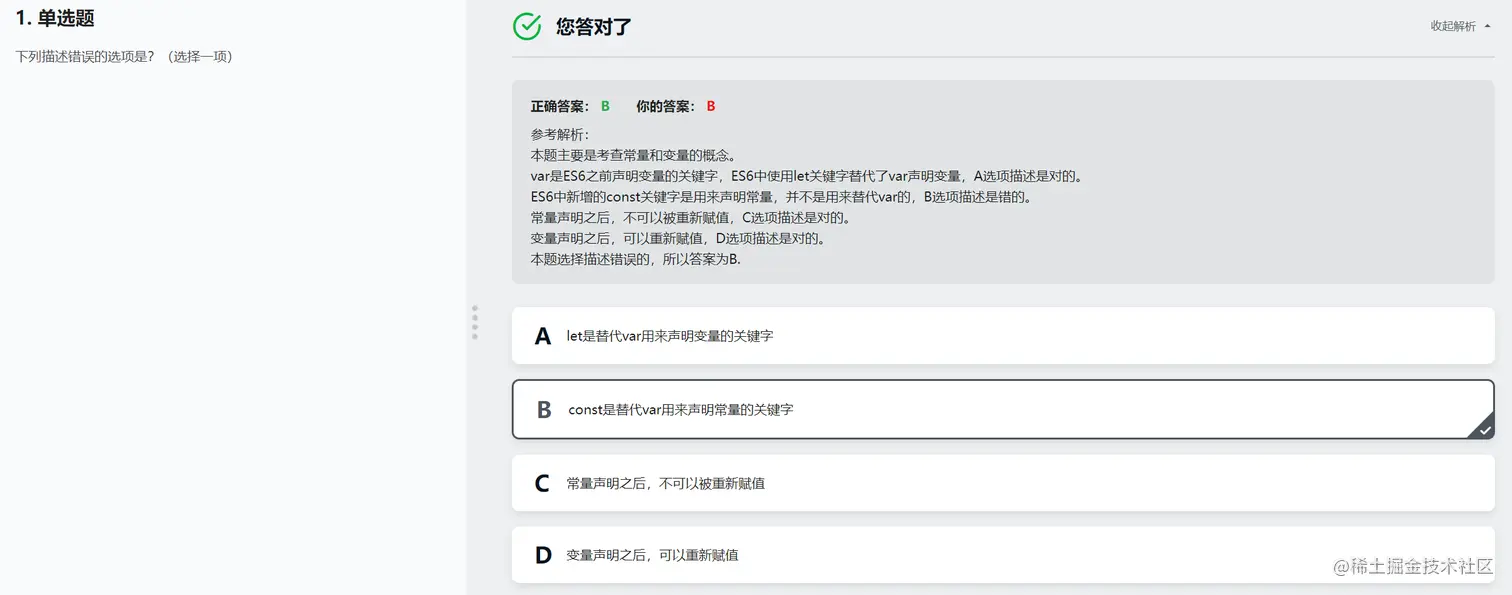Click the red your-answer letter B
This screenshot has height=595, width=1512.
tap(711, 106)
